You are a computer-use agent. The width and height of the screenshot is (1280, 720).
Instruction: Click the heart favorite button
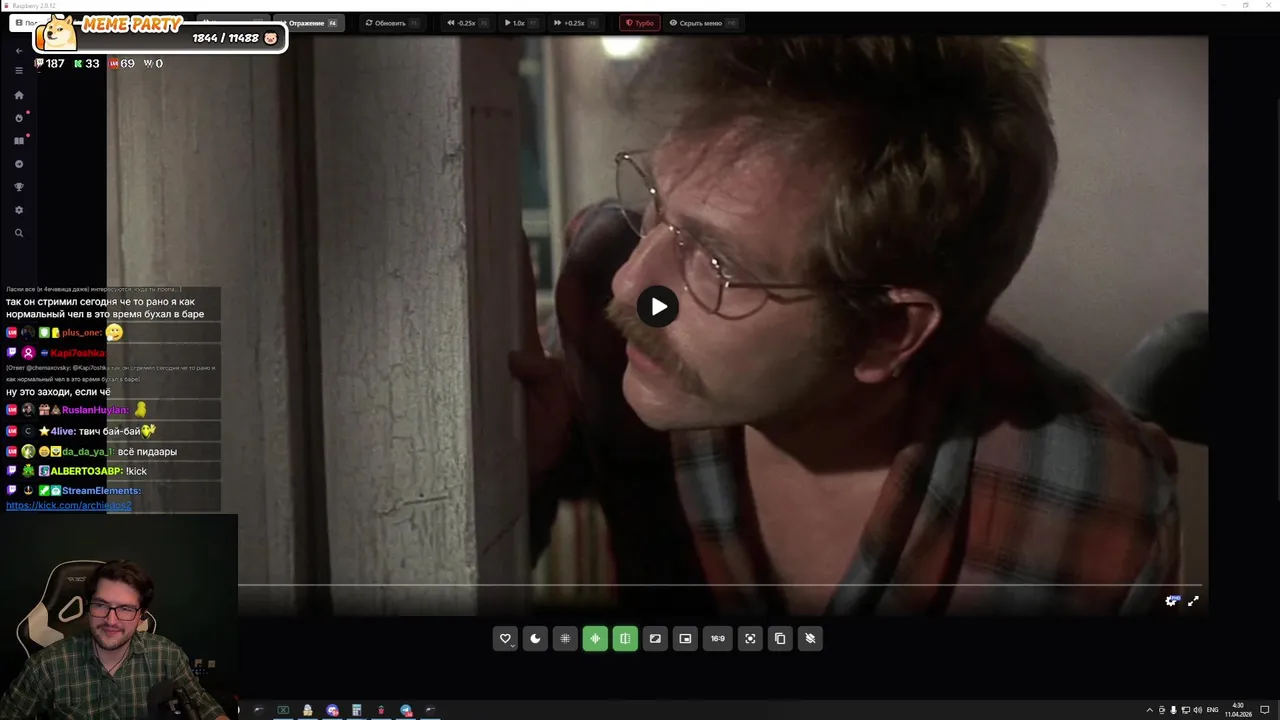[505, 638]
